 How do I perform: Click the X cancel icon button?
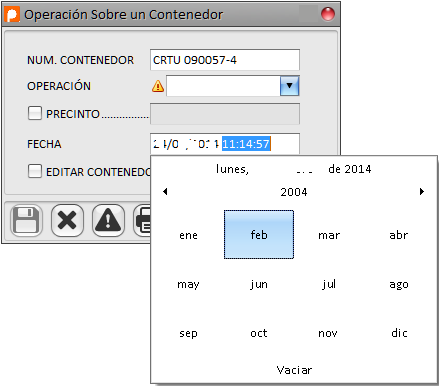67,221
